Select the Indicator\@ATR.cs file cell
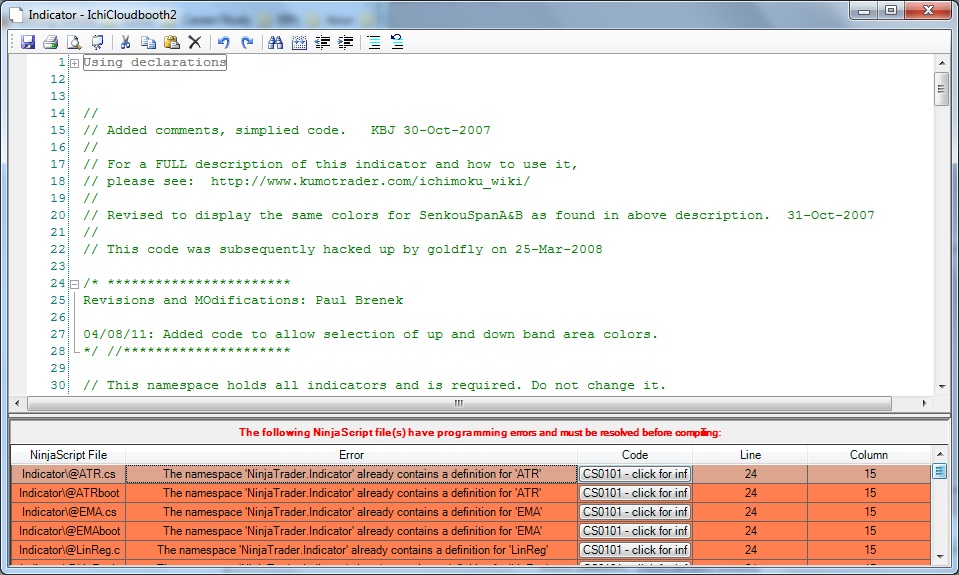The width and height of the screenshot is (959, 575). (68, 474)
